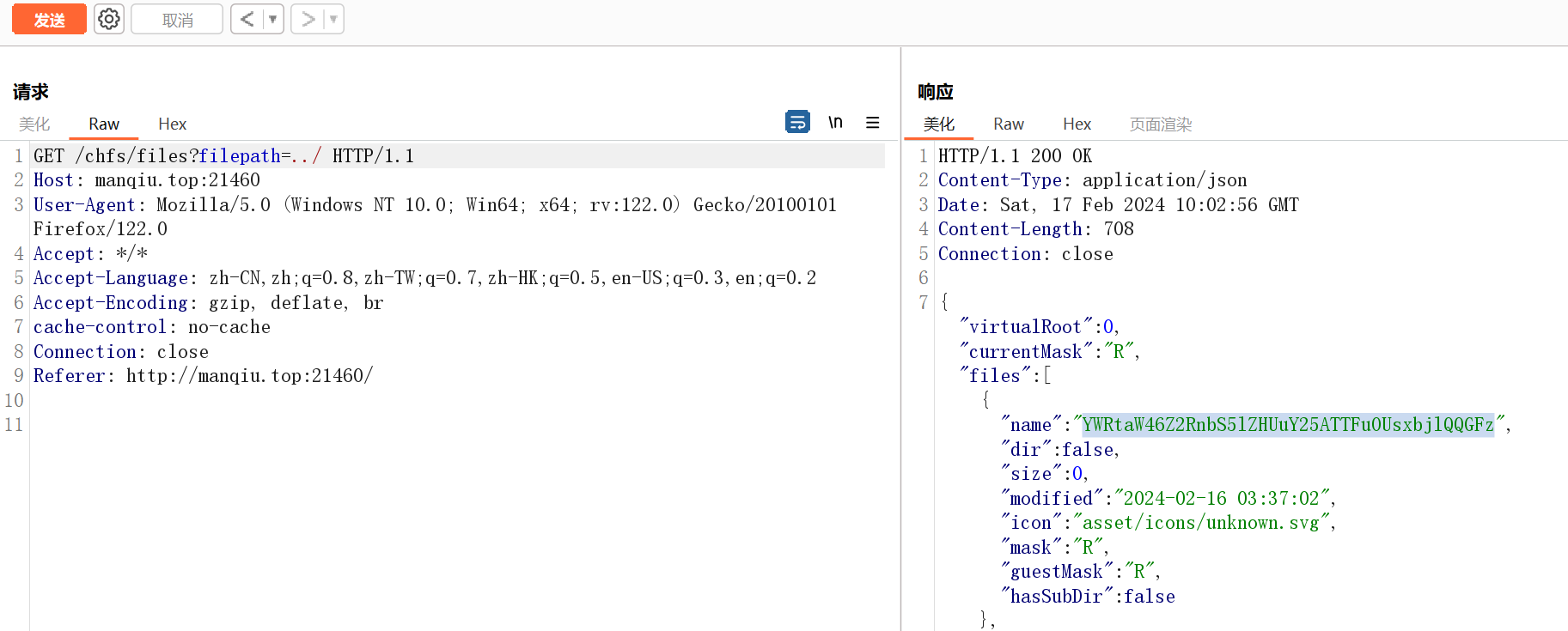Click the Date response header line
Viewport: 1568px width, 631px height.
(x=1118, y=205)
